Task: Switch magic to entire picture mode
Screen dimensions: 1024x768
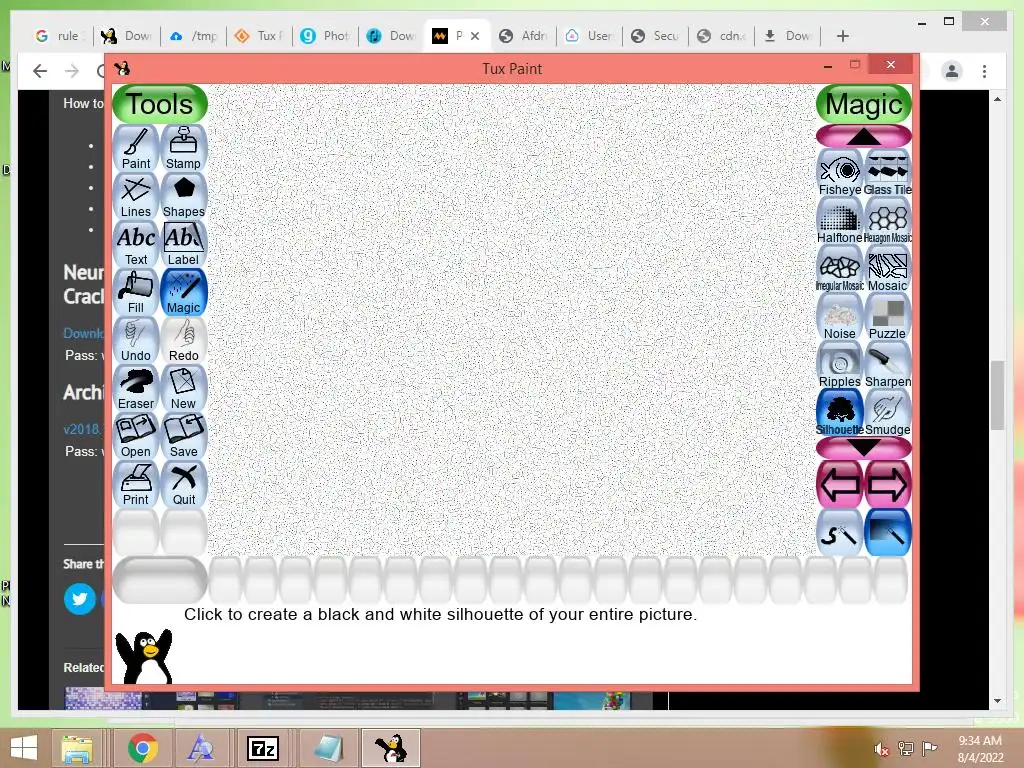Action: pos(888,533)
